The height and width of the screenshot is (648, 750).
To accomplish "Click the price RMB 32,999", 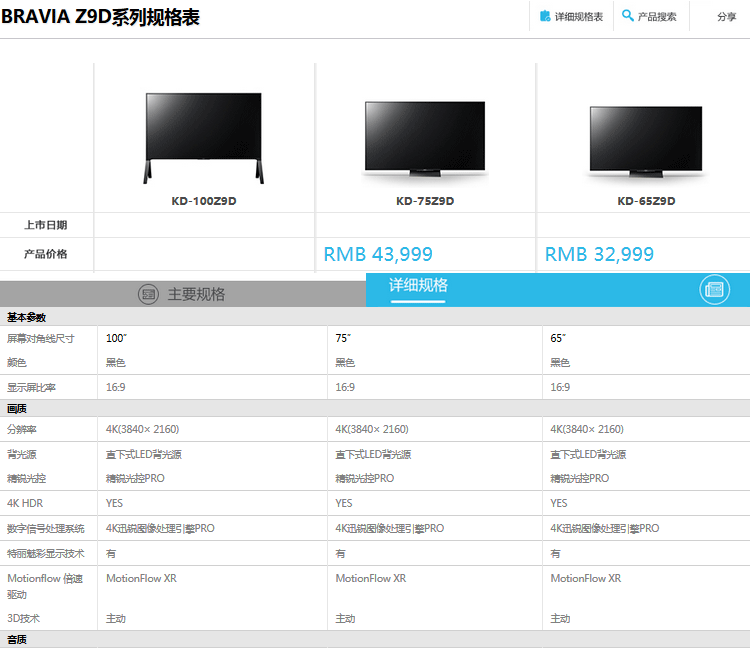I will coord(599,254).
